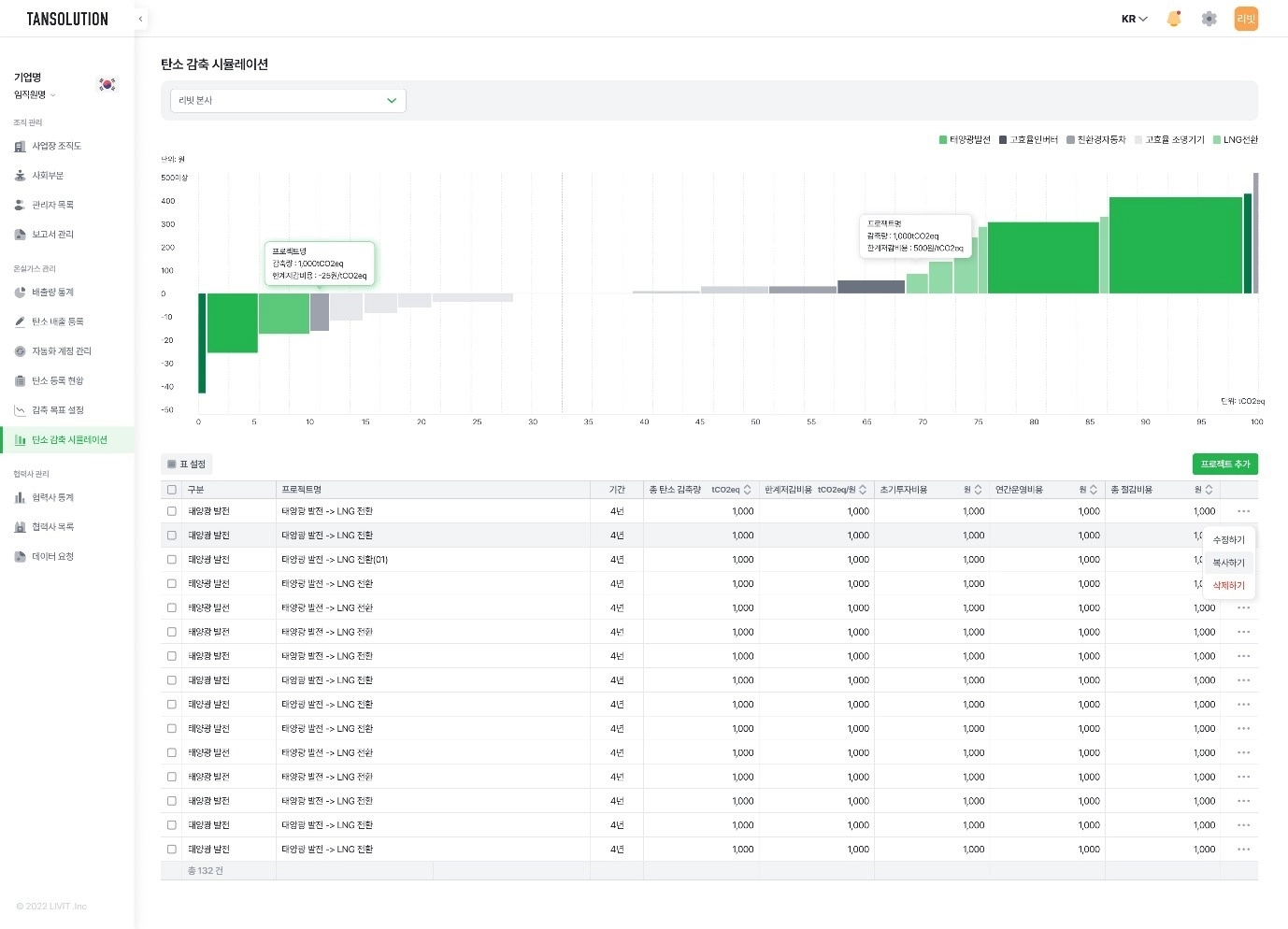Open the row options ellipsis in first table row
Screen dimensions: 1288x929
tap(1243, 511)
